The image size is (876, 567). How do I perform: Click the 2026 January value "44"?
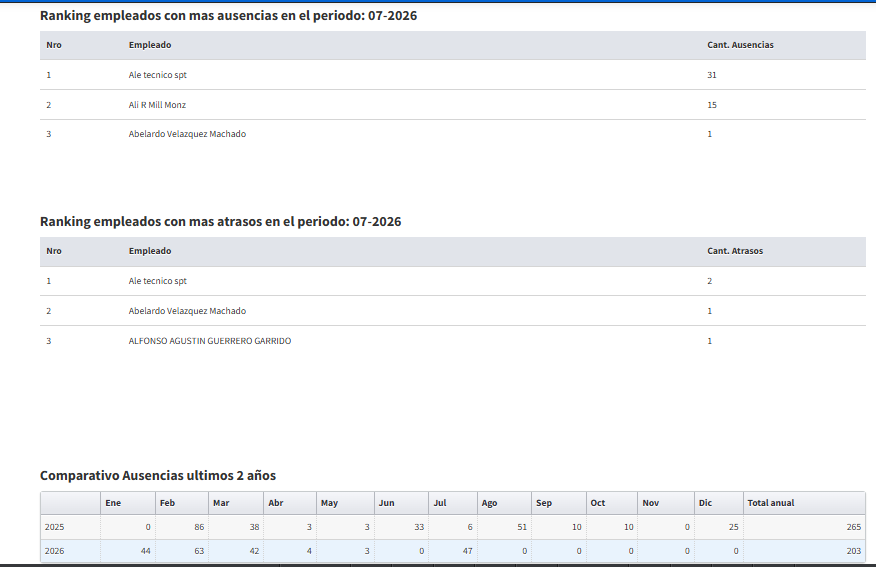tap(145, 551)
